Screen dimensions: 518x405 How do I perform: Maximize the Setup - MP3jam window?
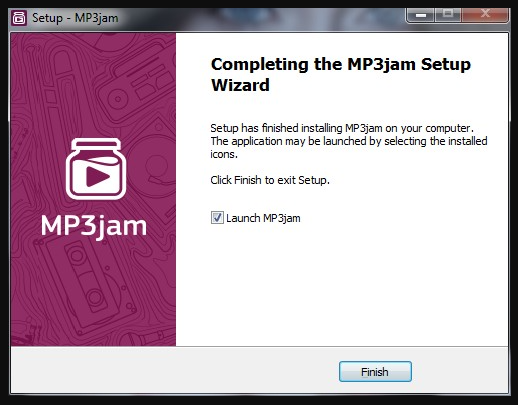click(x=448, y=14)
